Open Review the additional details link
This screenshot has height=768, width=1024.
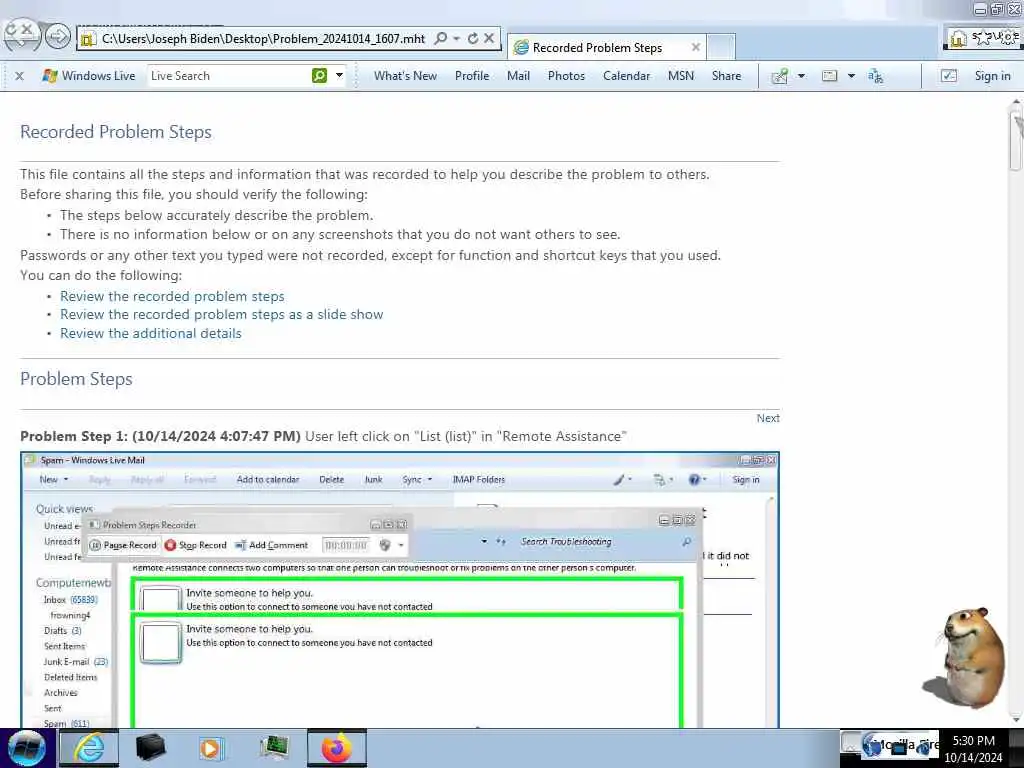[151, 334]
